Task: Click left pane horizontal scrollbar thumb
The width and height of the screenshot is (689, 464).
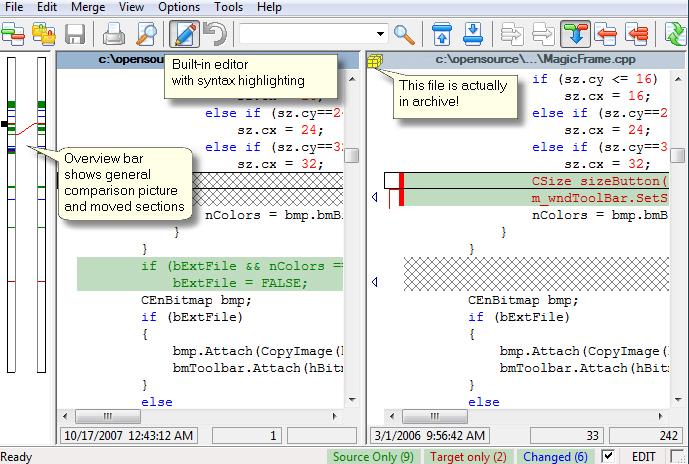Action: pos(108,416)
